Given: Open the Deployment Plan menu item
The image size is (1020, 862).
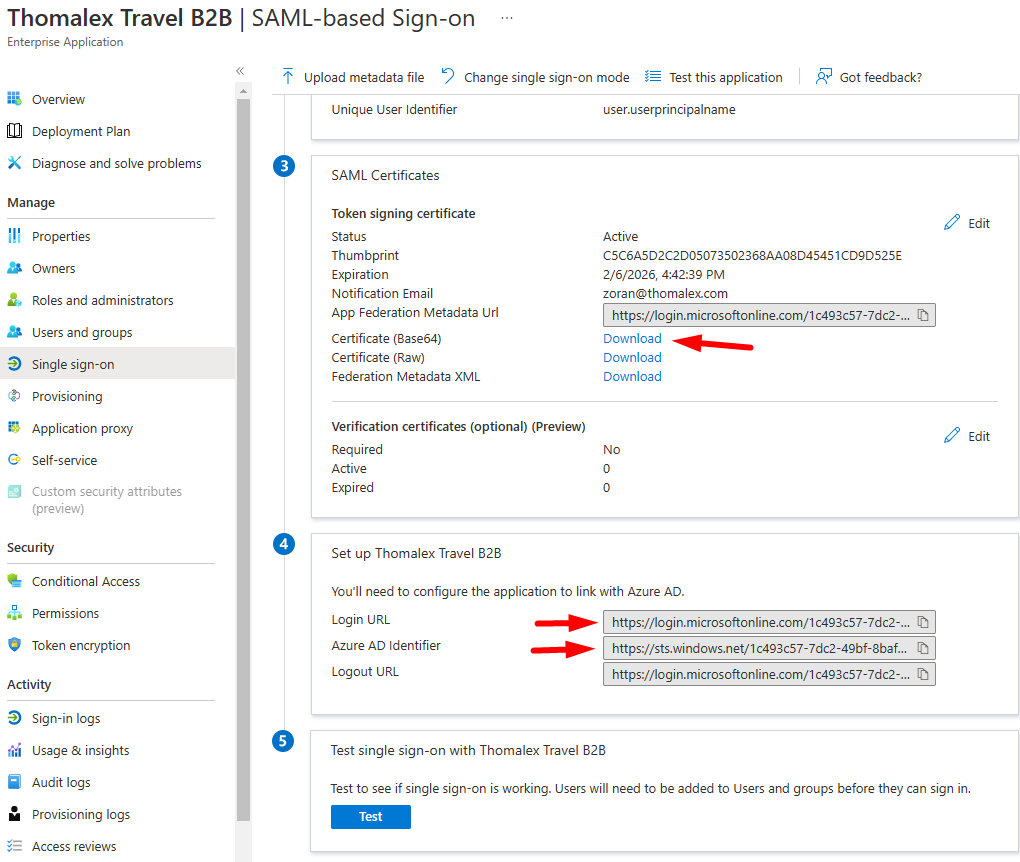Looking at the screenshot, I should coord(81,131).
